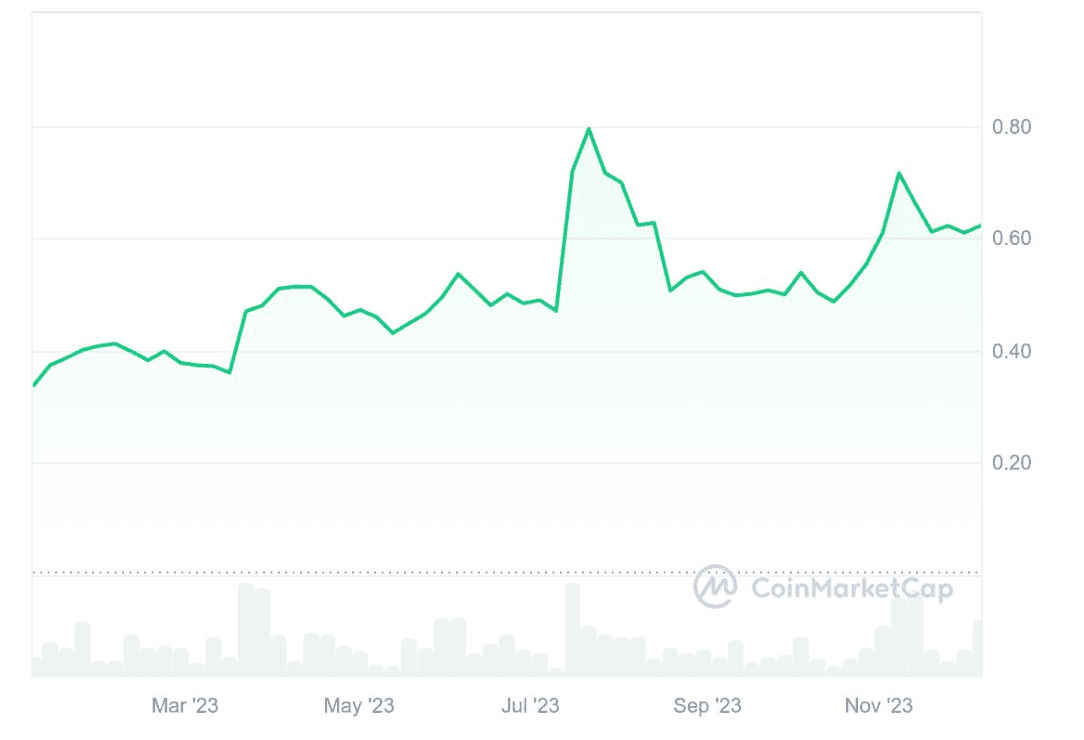Click the CoinMarketCap logo icon

[x=716, y=587]
